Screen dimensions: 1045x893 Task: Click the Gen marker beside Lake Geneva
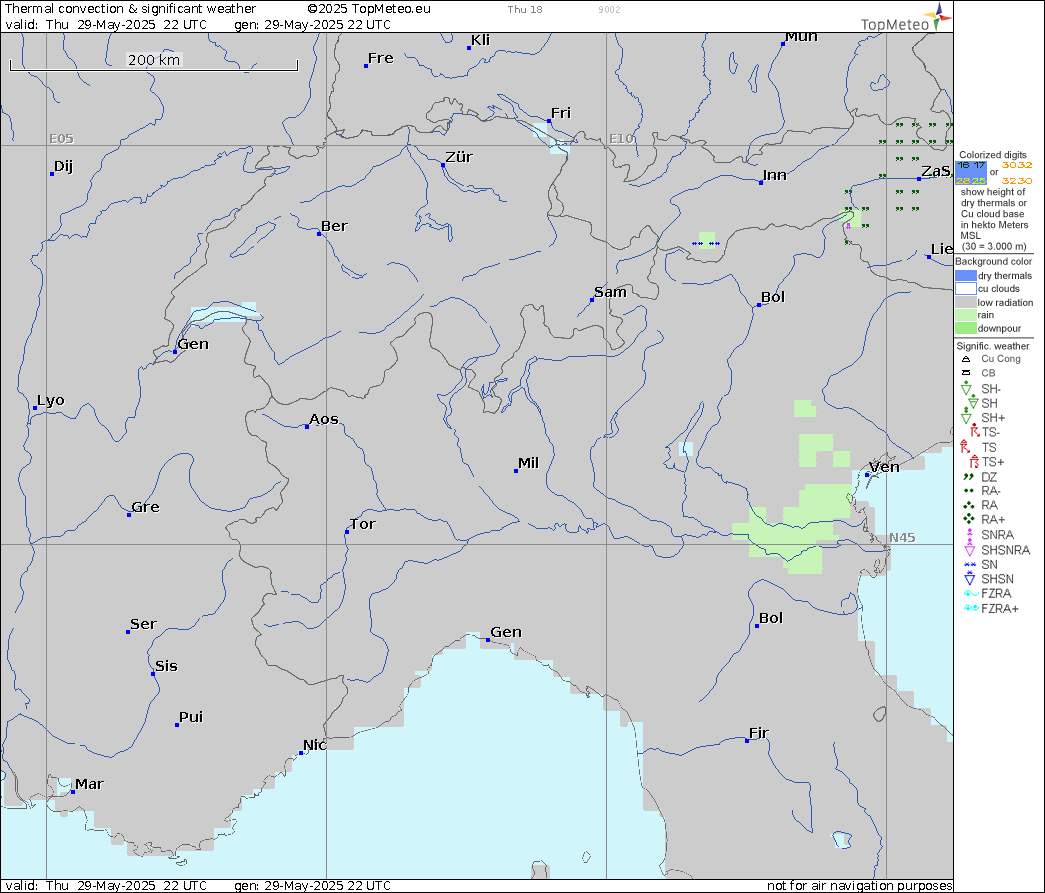click(175, 351)
